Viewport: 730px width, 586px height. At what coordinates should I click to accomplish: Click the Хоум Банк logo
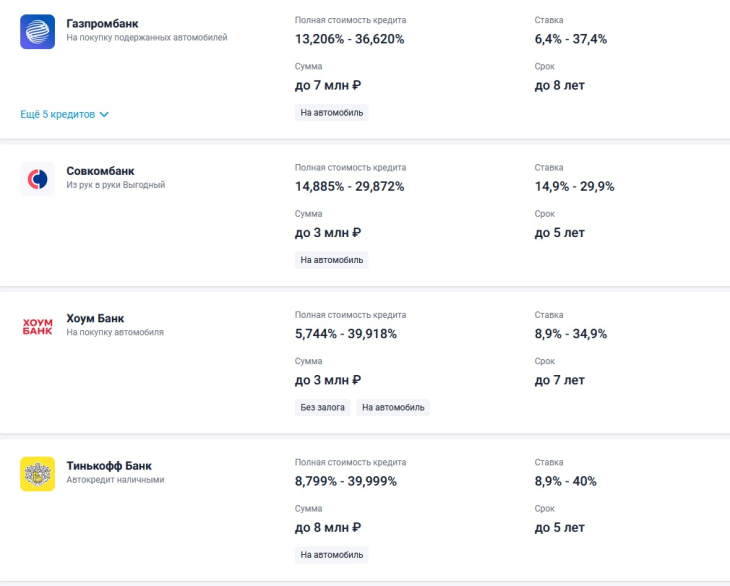tap(37, 327)
